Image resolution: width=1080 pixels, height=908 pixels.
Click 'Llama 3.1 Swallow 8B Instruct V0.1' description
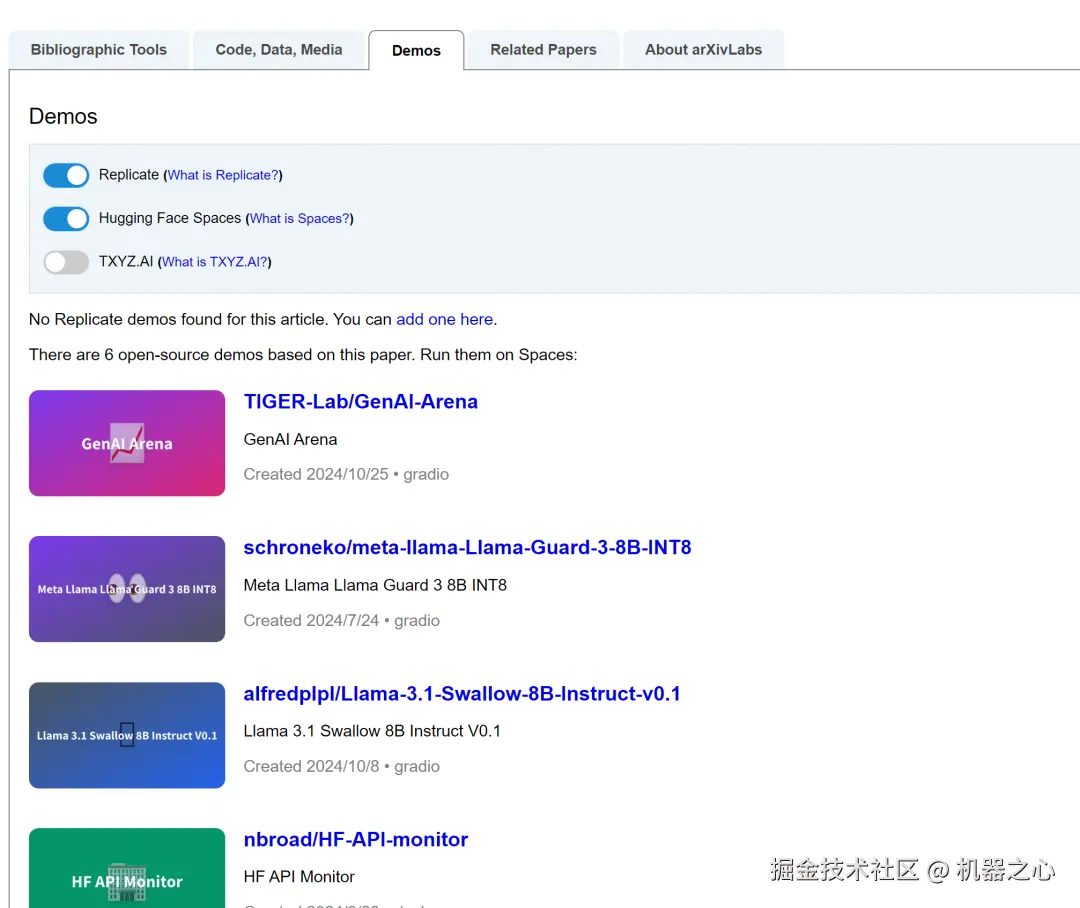point(372,731)
